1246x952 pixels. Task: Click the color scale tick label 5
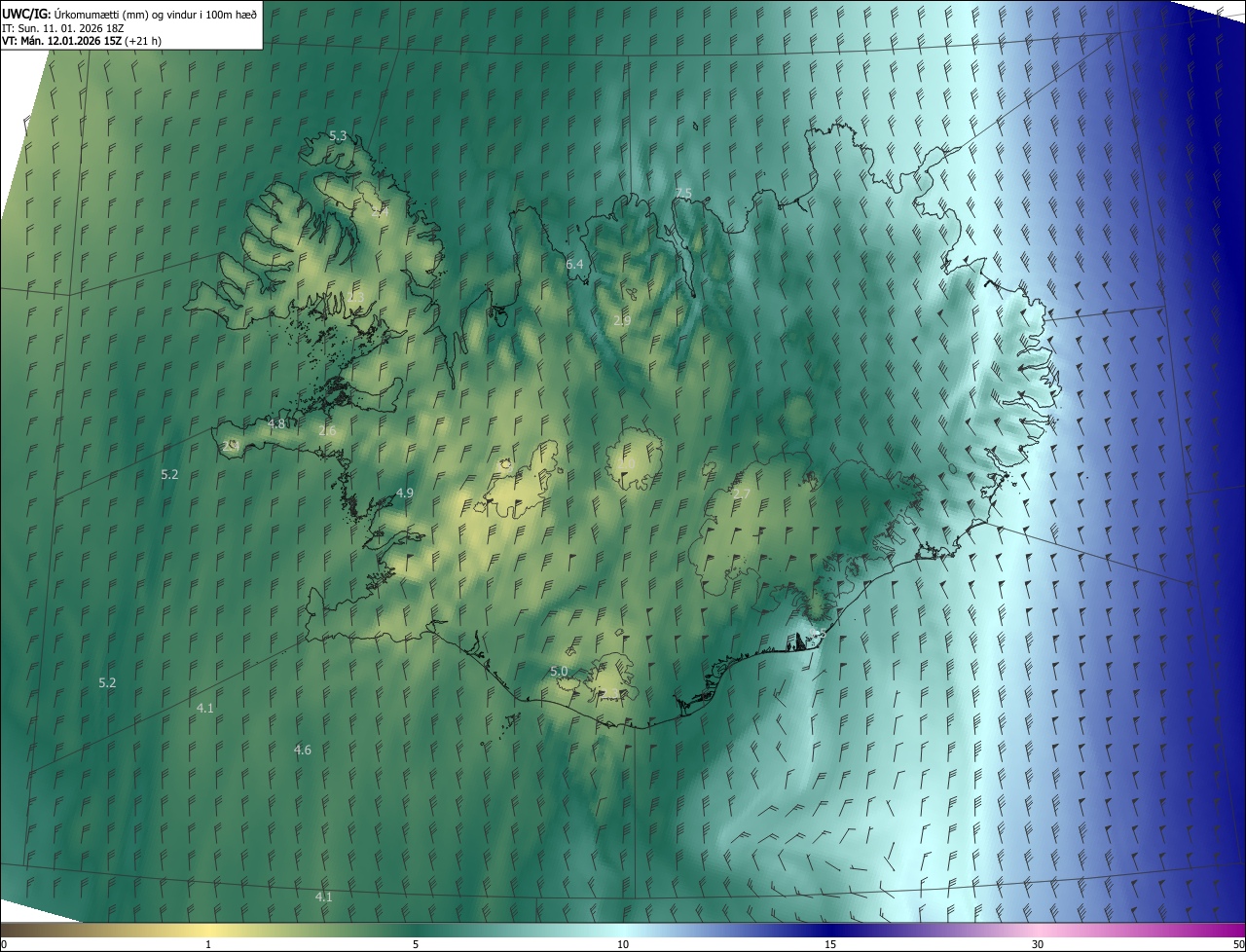[416, 944]
